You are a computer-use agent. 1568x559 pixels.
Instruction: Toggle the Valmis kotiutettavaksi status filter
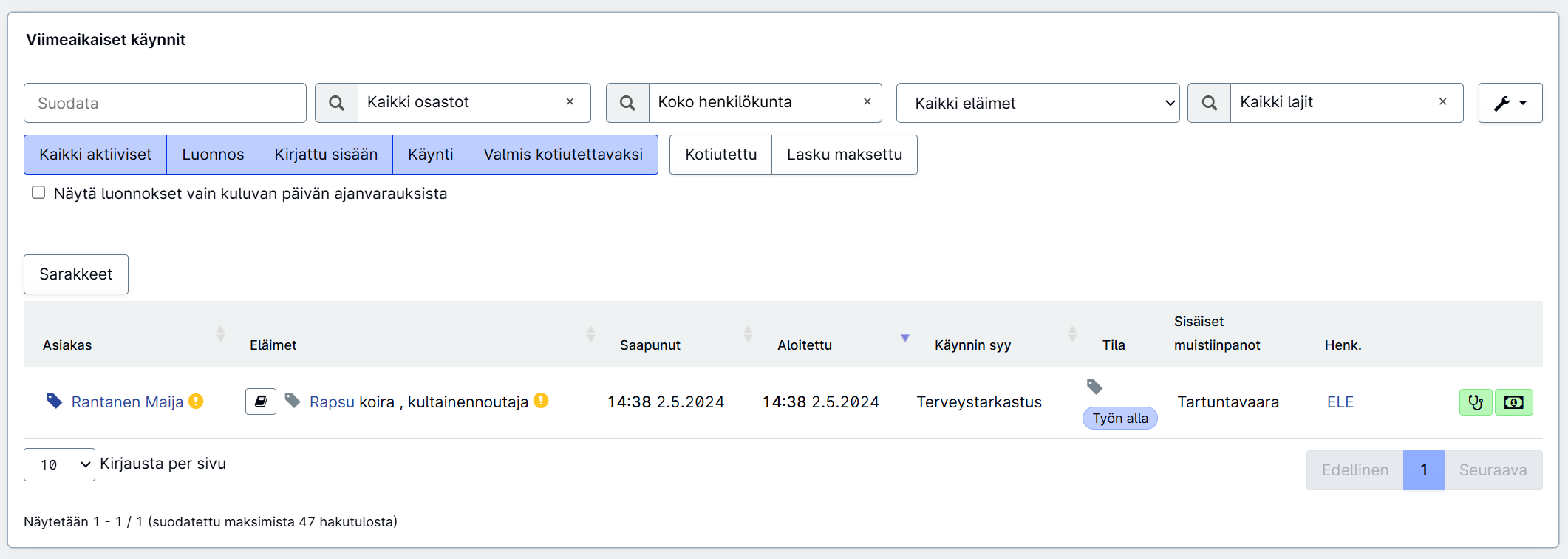pyautogui.click(x=563, y=155)
